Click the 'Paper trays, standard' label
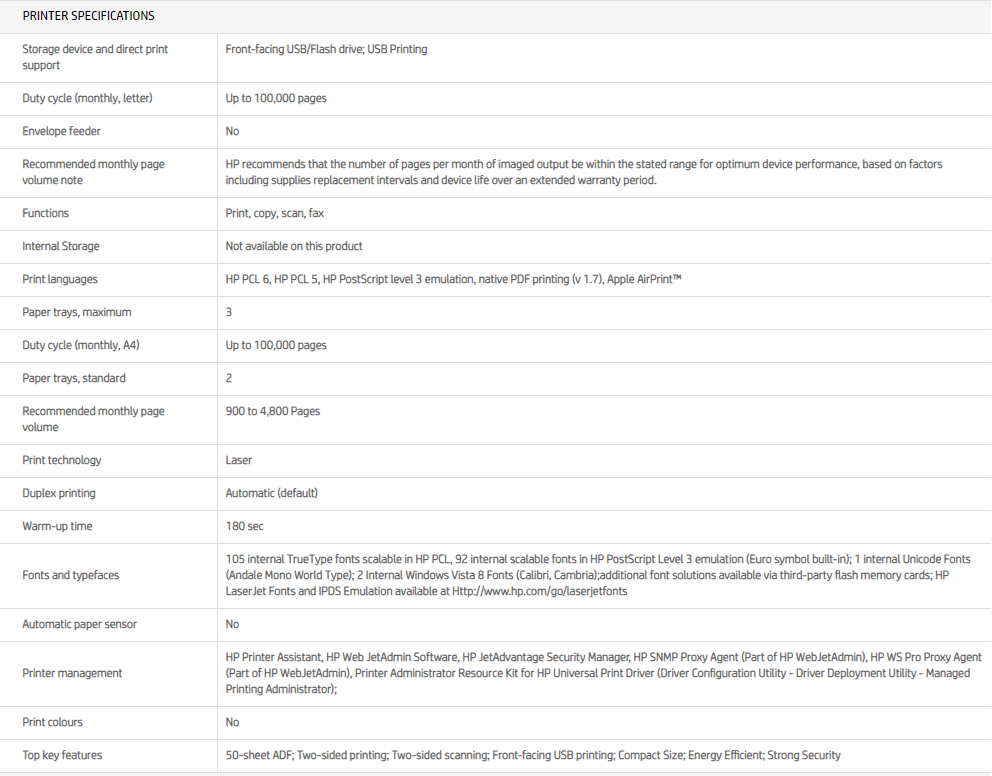 point(74,378)
